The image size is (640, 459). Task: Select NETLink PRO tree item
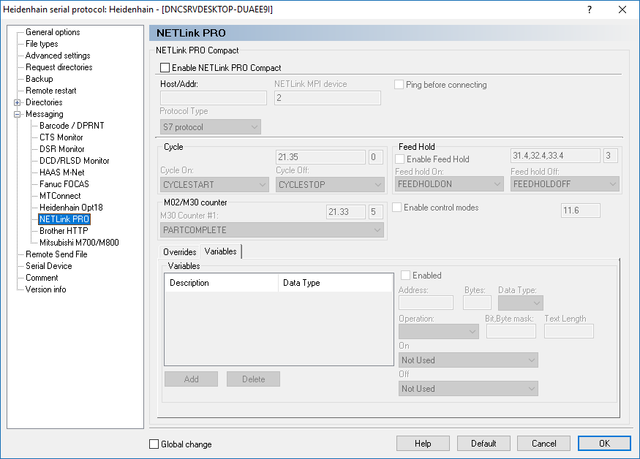[64, 219]
